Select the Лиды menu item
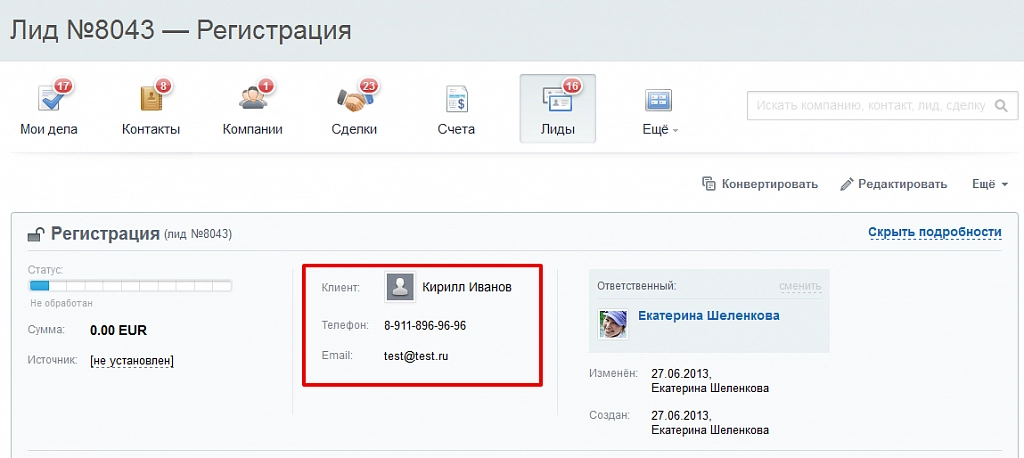Screen dimensions: 1024x458 click(557, 108)
